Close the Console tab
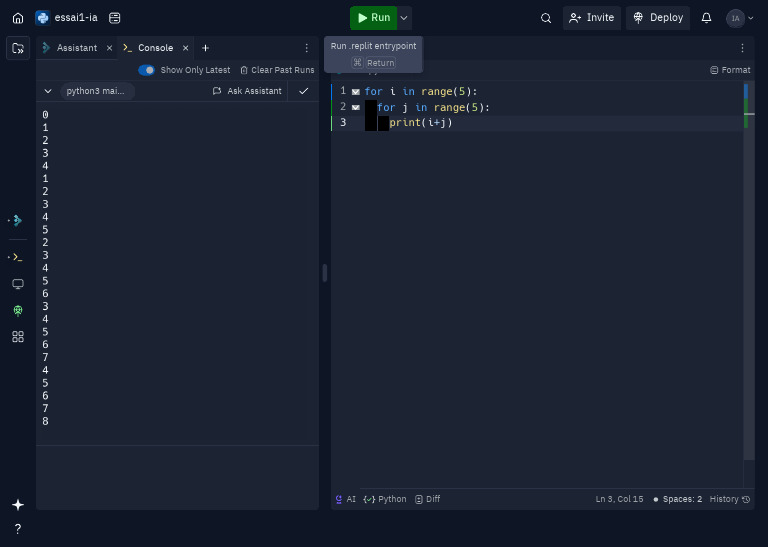Image resolution: width=768 pixels, height=547 pixels. [x=186, y=48]
